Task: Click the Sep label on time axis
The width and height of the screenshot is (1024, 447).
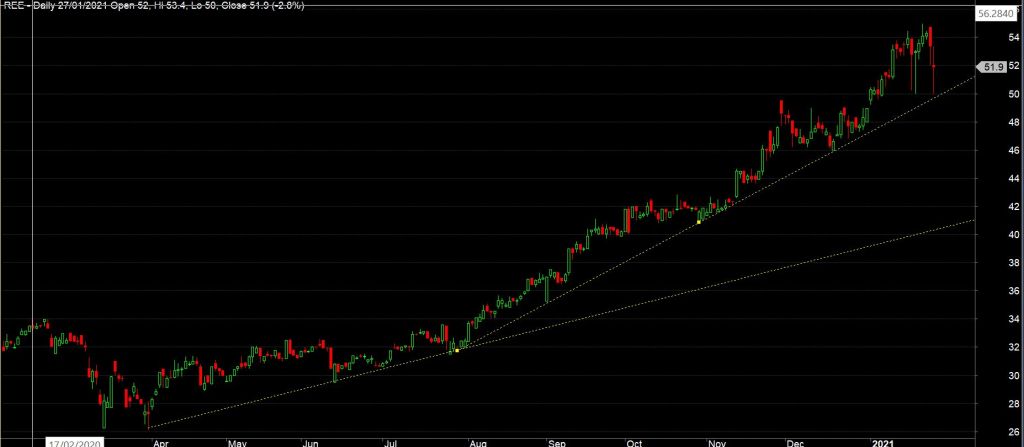Action: (557, 442)
